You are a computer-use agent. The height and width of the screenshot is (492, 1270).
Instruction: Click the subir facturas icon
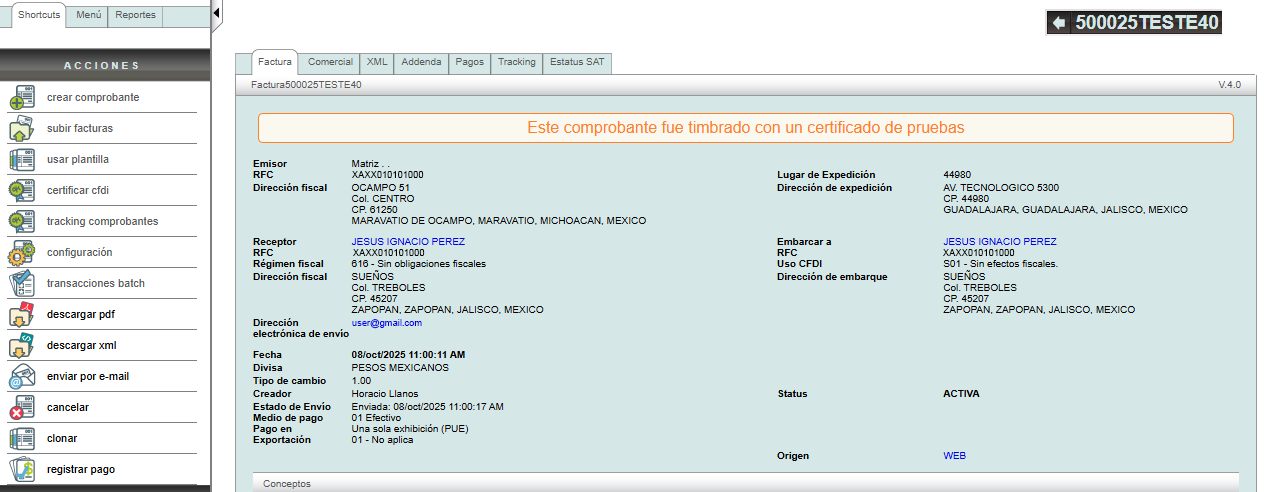[x=22, y=129]
